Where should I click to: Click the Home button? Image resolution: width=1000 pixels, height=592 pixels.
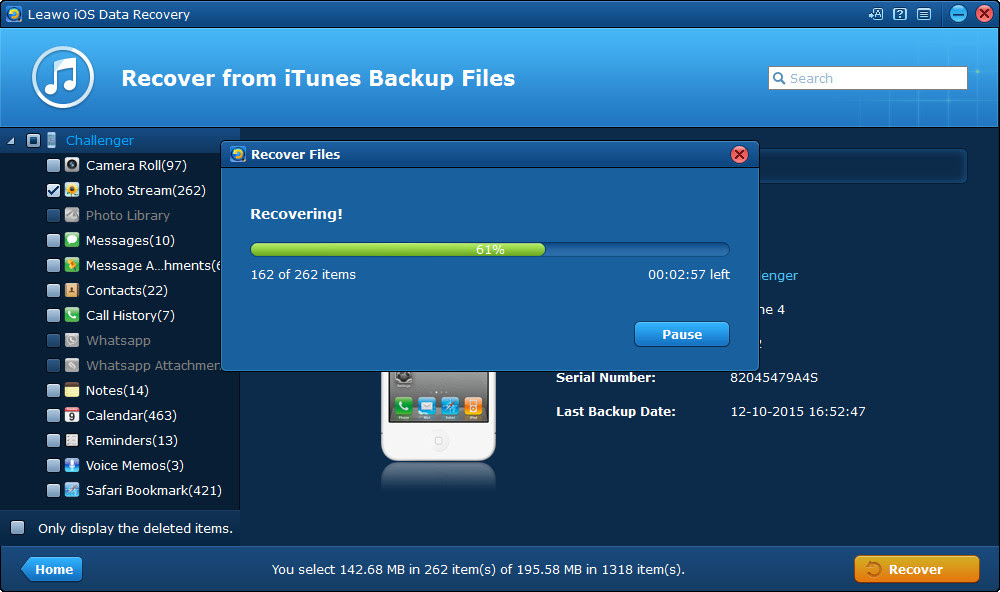pos(52,569)
